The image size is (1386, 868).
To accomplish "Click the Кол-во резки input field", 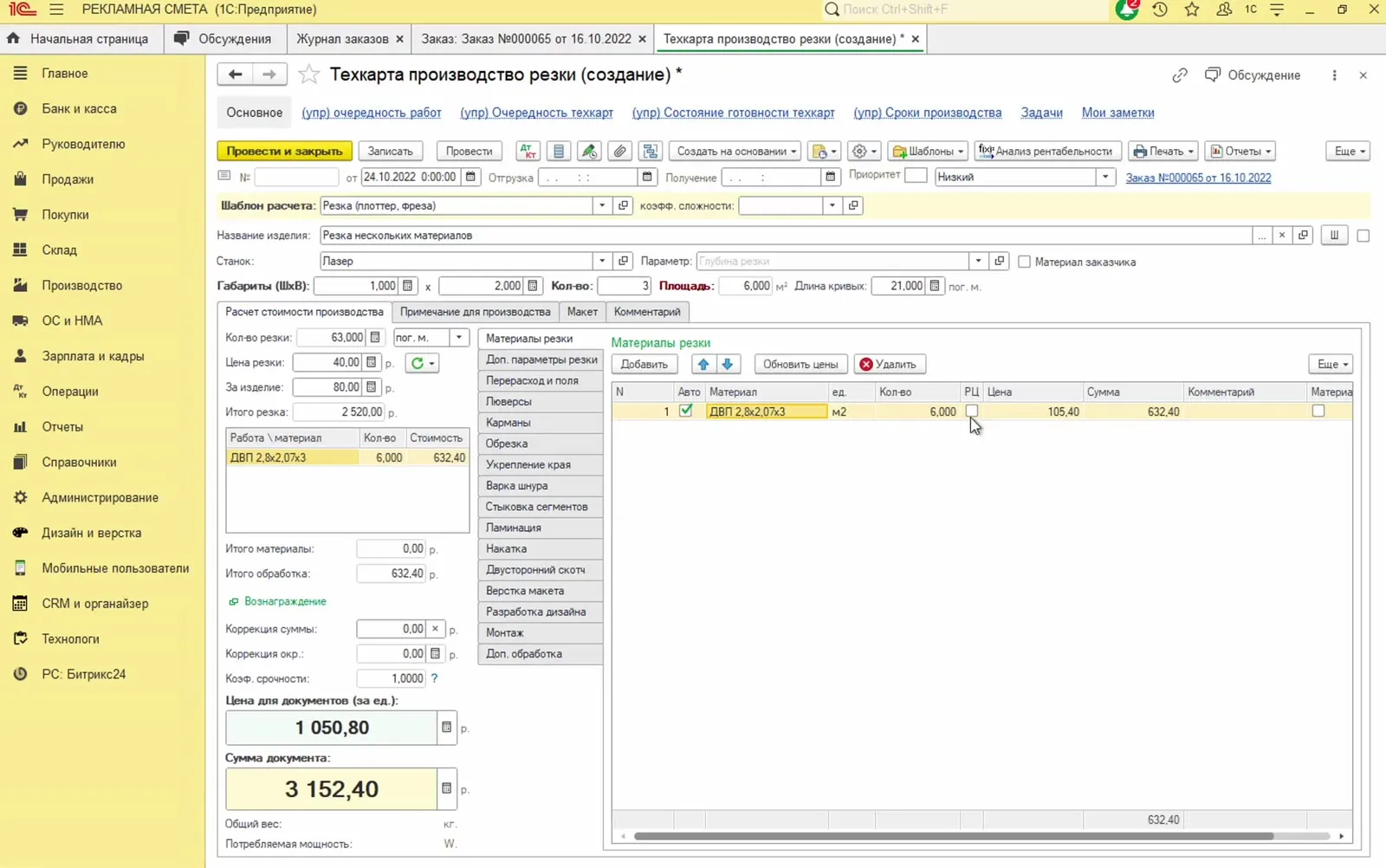I will point(332,338).
